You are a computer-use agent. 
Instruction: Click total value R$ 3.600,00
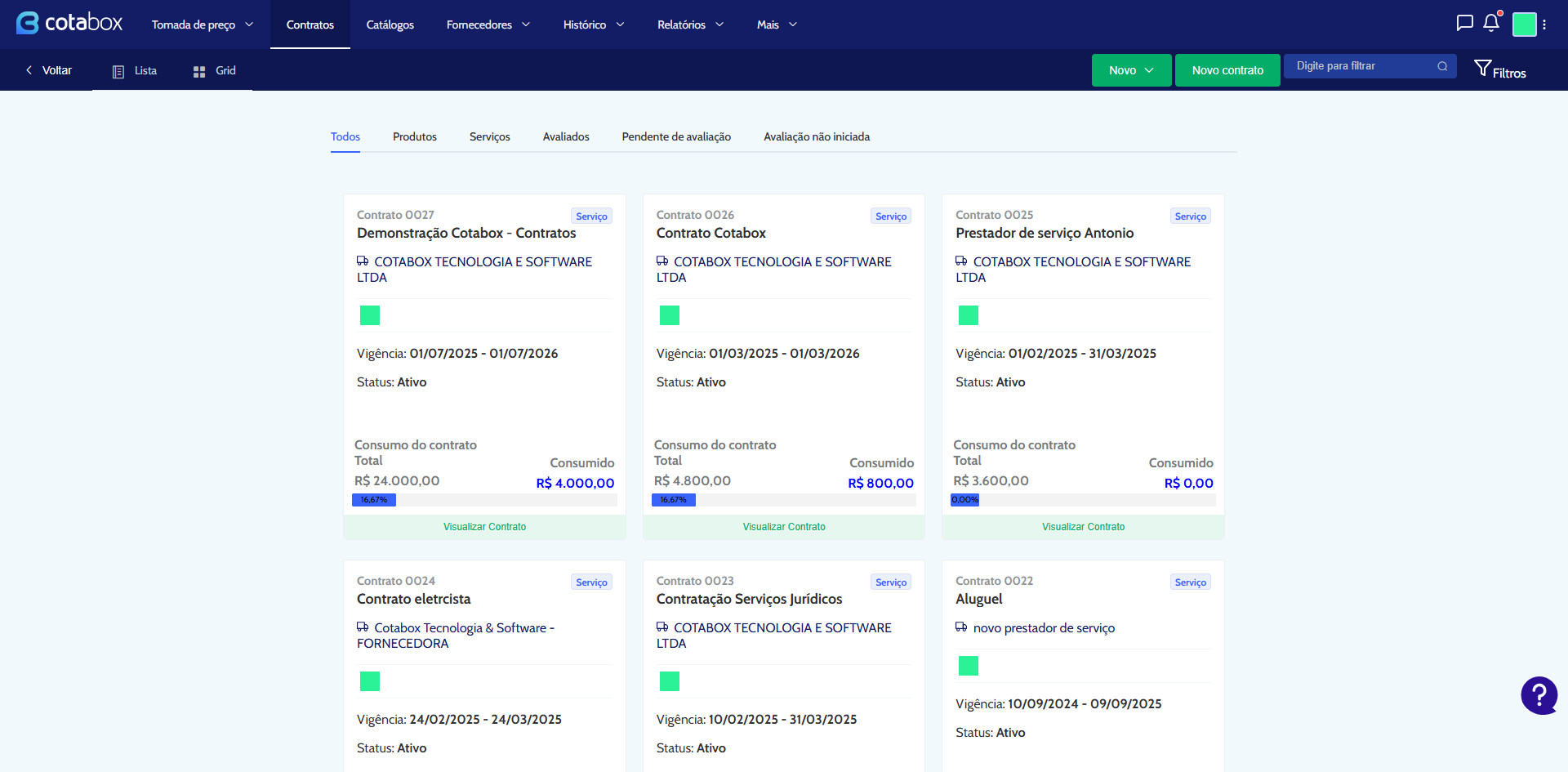[x=991, y=481]
